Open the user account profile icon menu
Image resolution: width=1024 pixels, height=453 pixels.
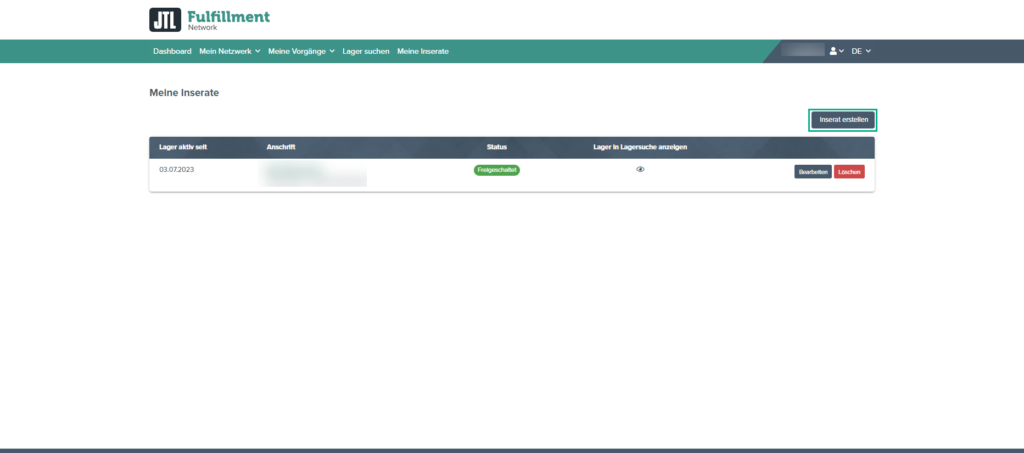pyautogui.click(x=837, y=51)
